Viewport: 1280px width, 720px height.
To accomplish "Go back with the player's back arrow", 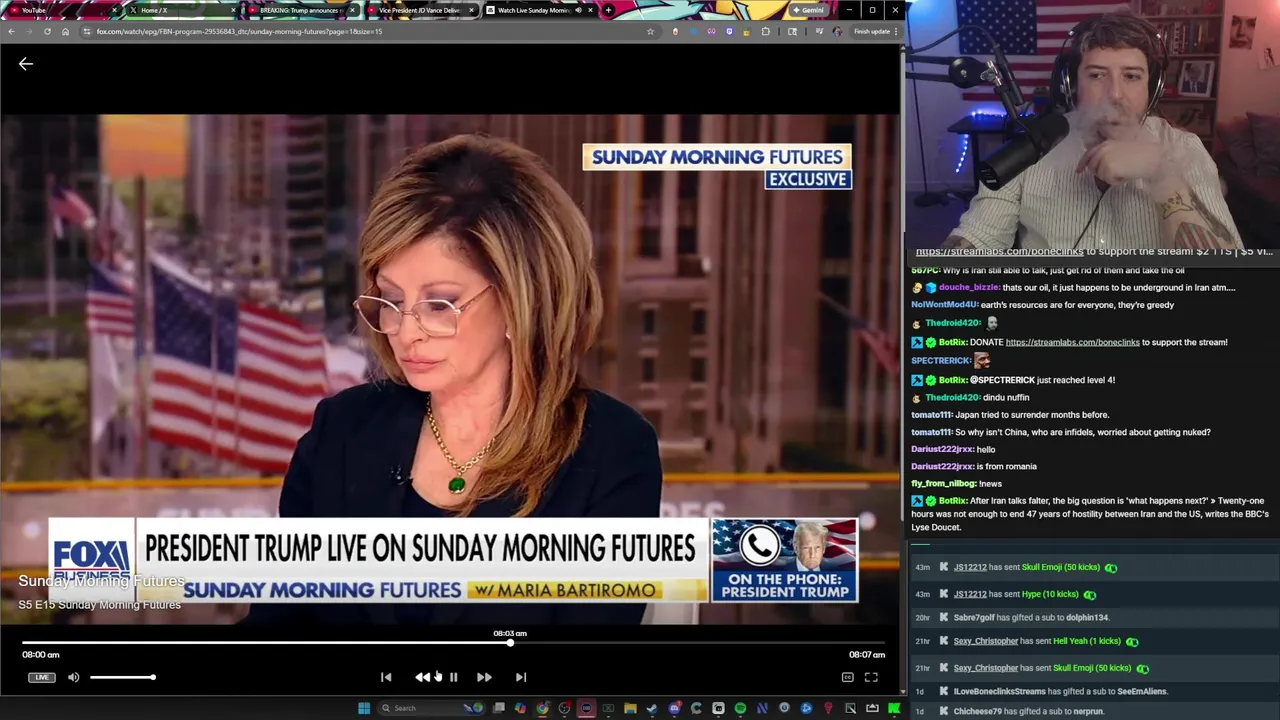I will tap(26, 64).
